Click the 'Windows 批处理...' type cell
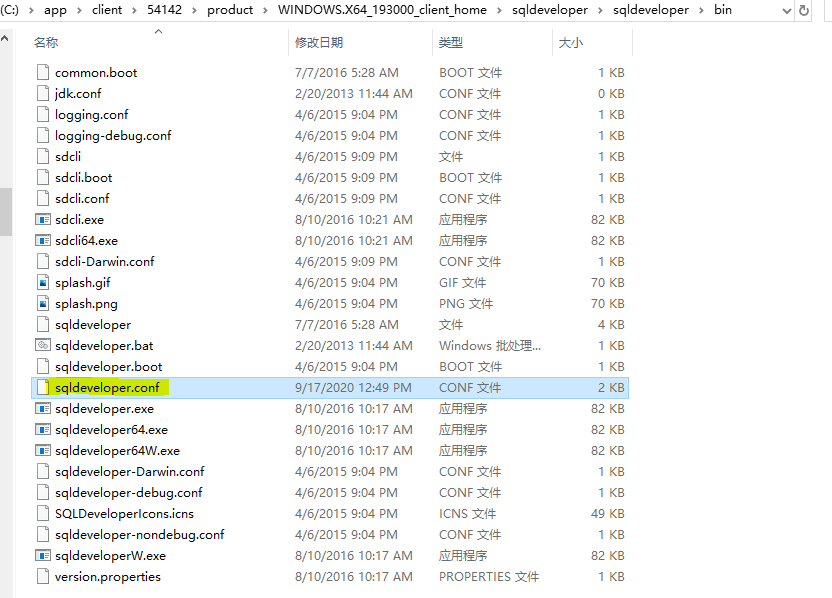832x598 pixels. (490, 346)
